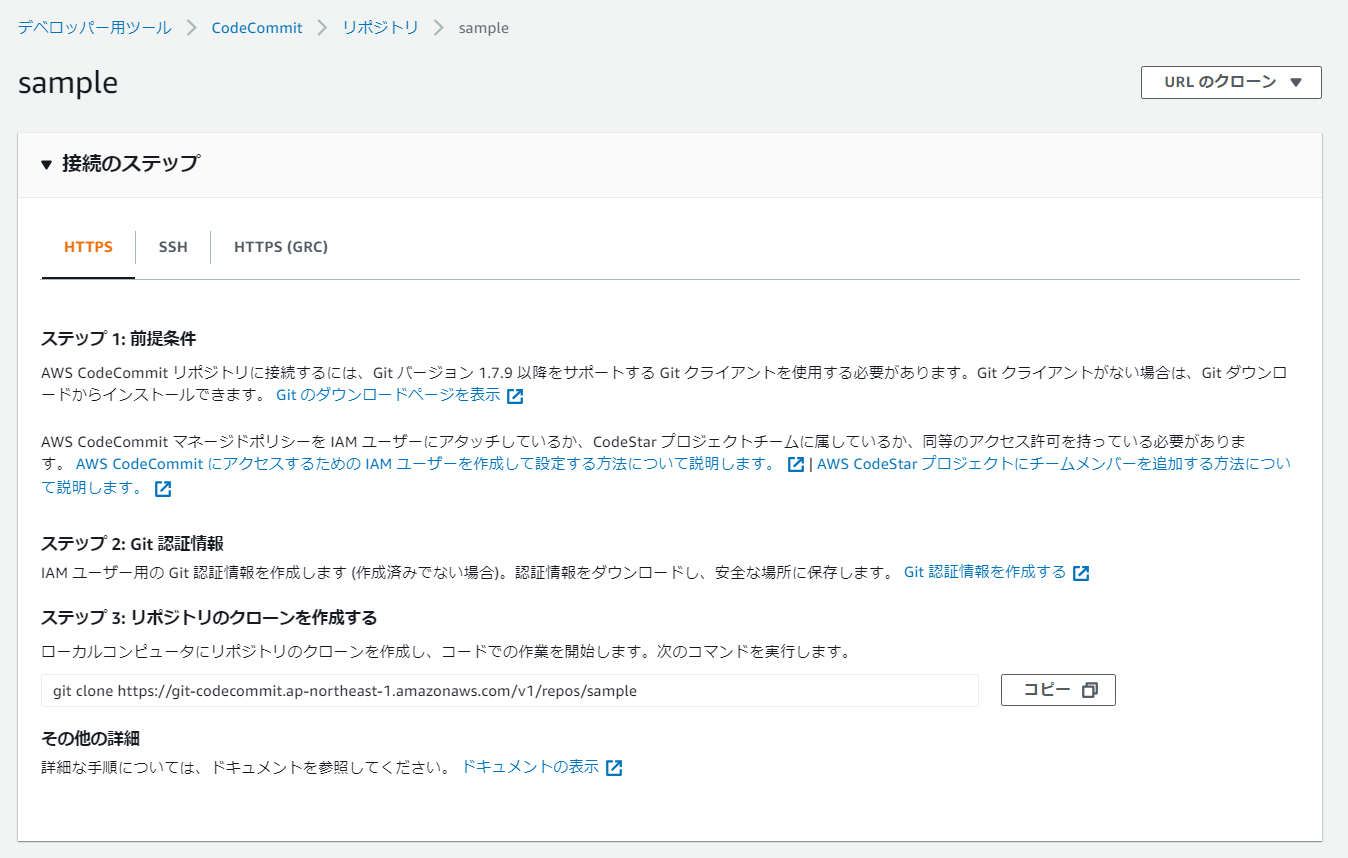Click the ステップ 1: 前提条件 heading
The image size is (1348, 858).
(119, 338)
